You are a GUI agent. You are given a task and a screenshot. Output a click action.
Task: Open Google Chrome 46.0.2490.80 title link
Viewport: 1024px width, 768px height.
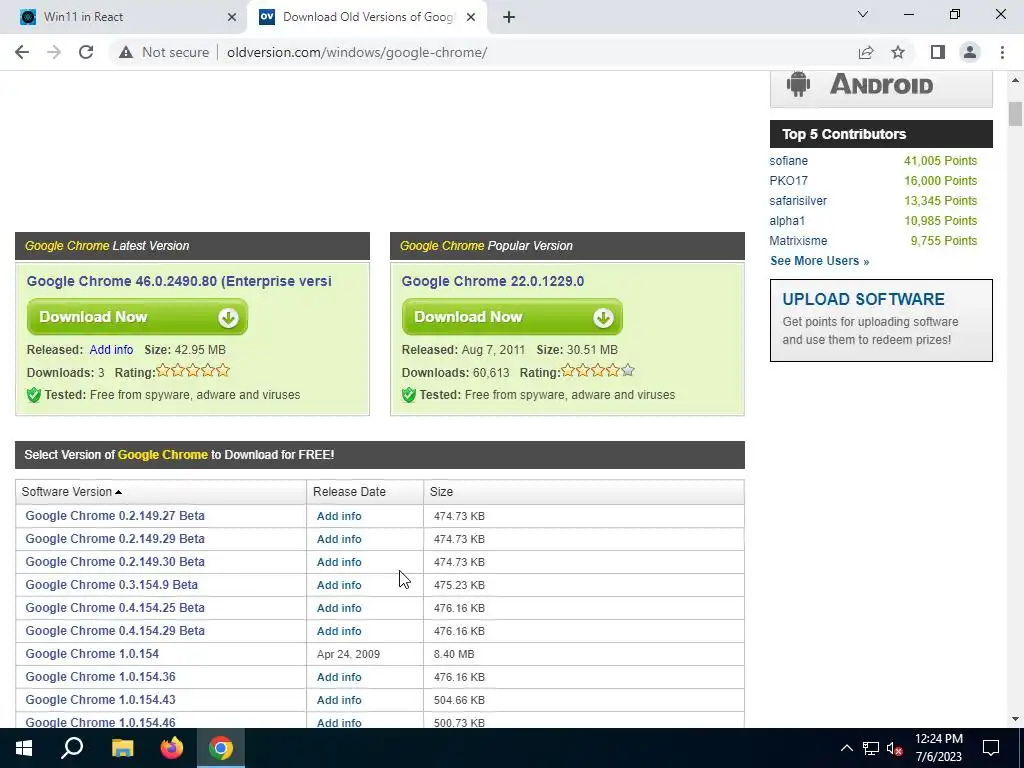(x=179, y=281)
